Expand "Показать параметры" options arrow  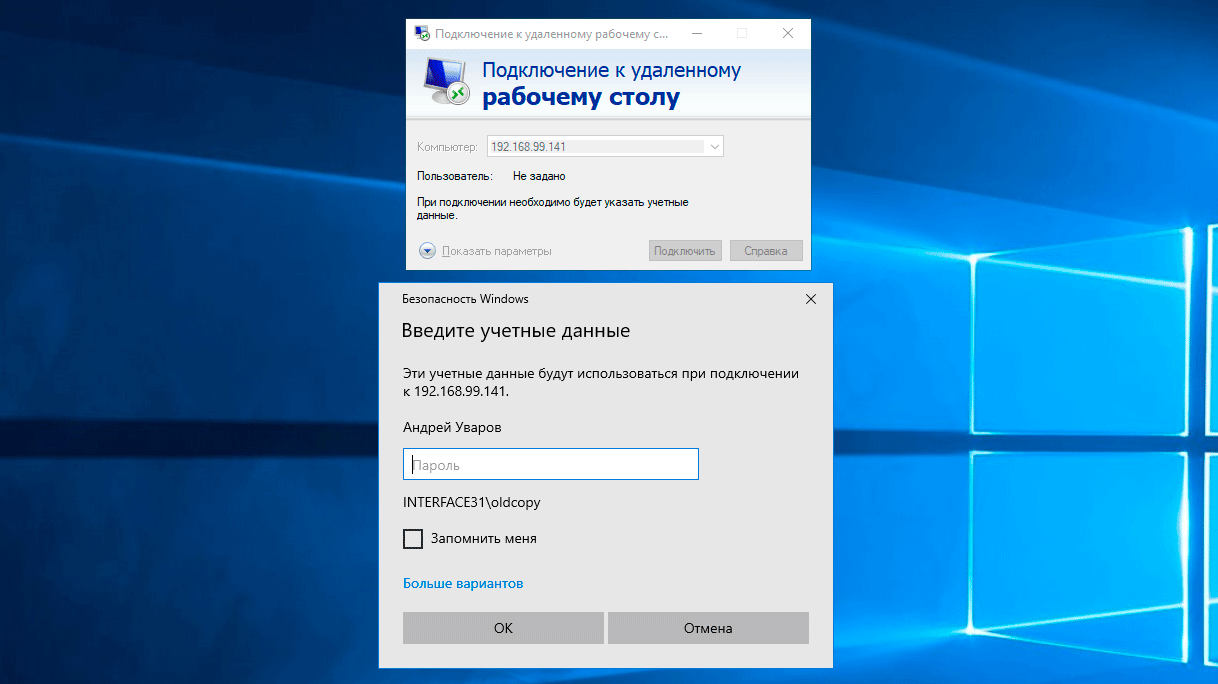tap(427, 251)
